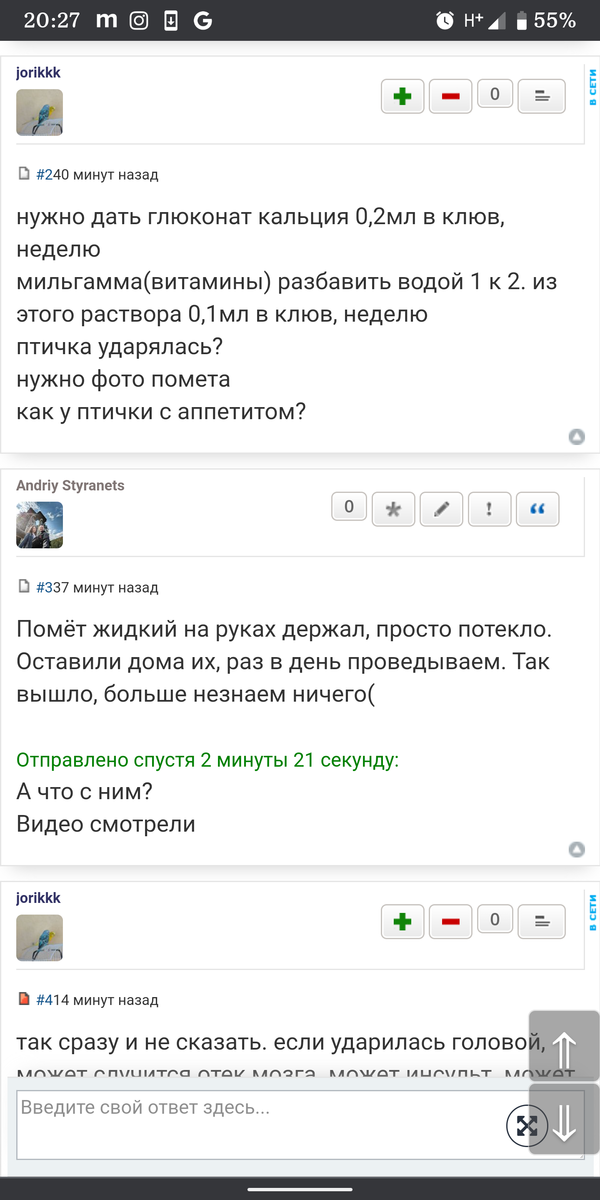Open the options menu on post #2

(x=542, y=97)
